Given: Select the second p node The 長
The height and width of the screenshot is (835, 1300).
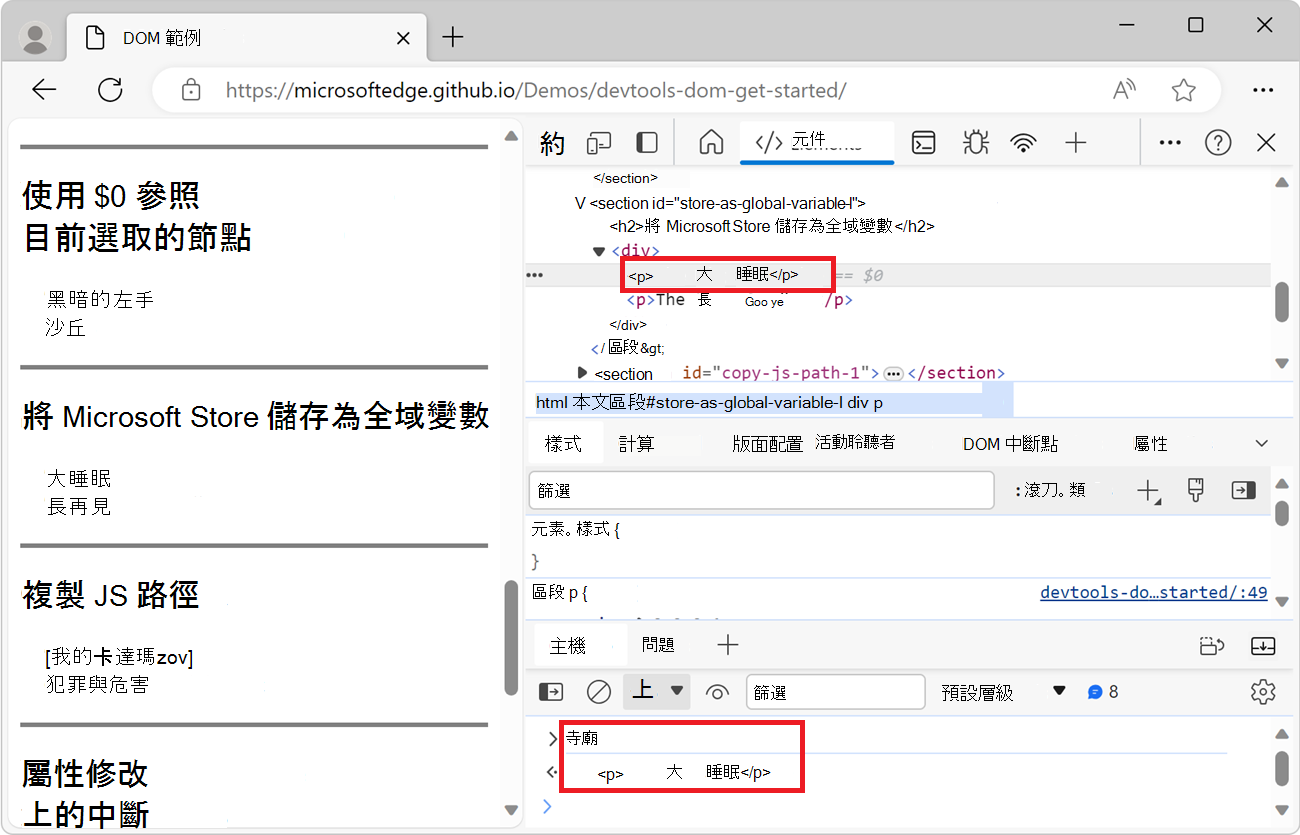Looking at the screenshot, I should [x=740, y=300].
